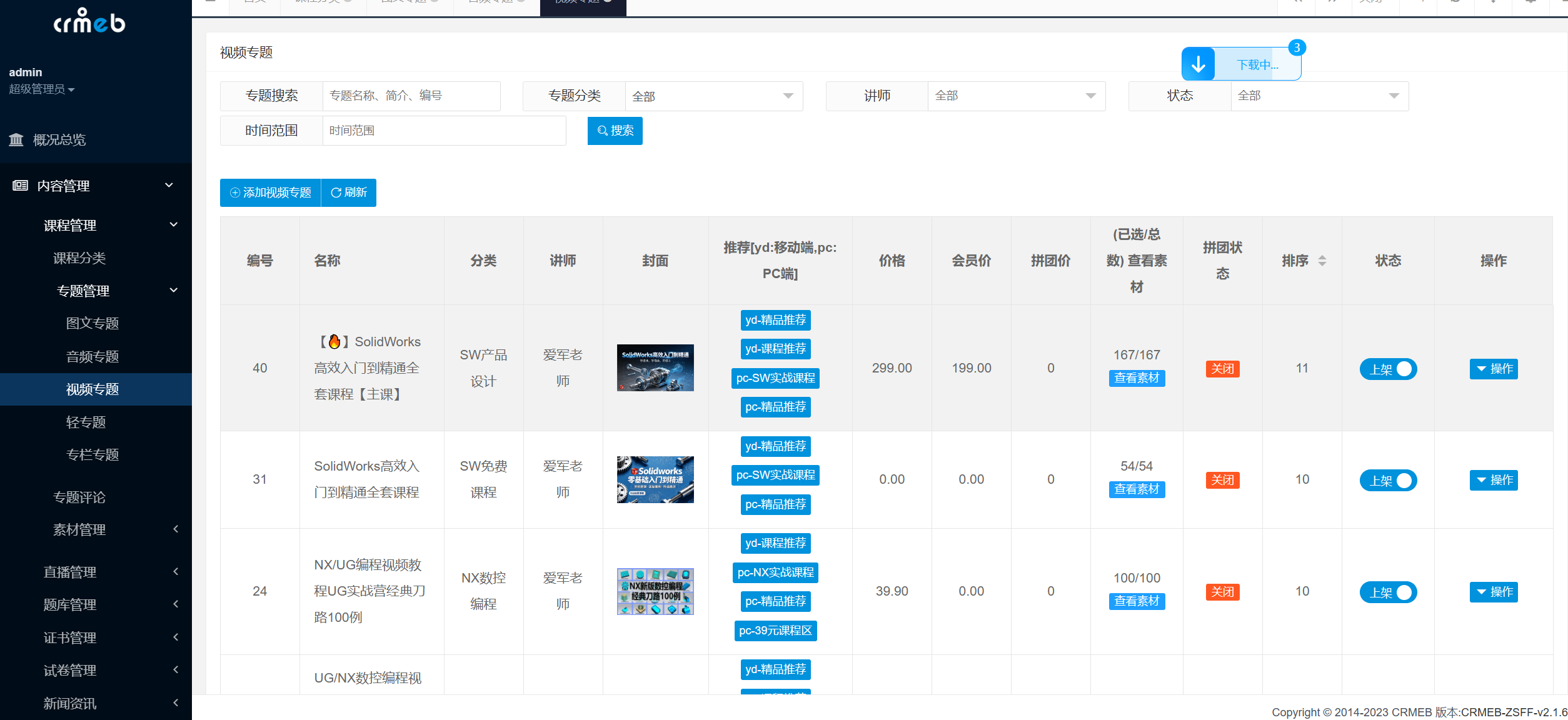The height and width of the screenshot is (720, 1568).
Task: Open 专栏专题 in sidebar
Action: click(x=93, y=454)
